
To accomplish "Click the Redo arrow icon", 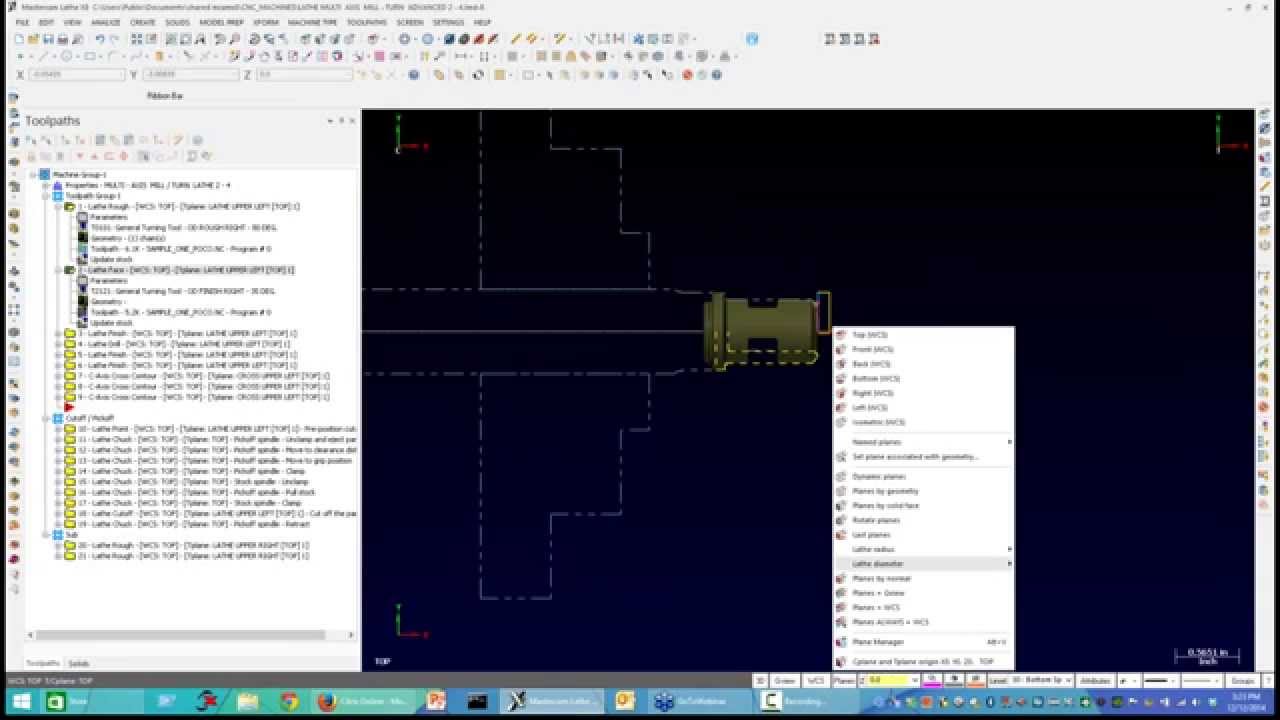I will pos(114,39).
